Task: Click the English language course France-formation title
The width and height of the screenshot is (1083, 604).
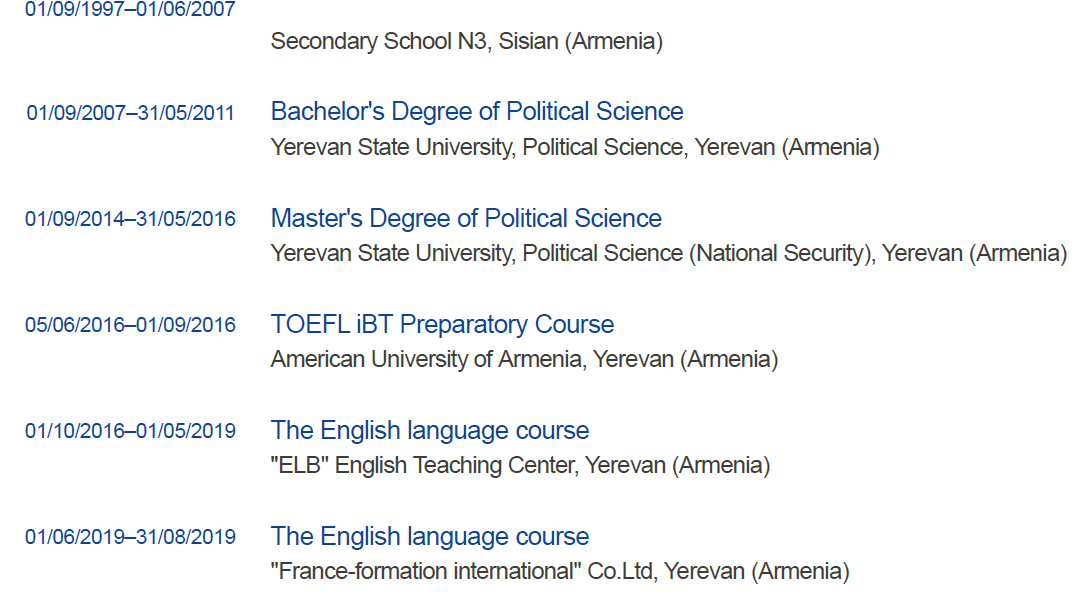Action: point(430,536)
